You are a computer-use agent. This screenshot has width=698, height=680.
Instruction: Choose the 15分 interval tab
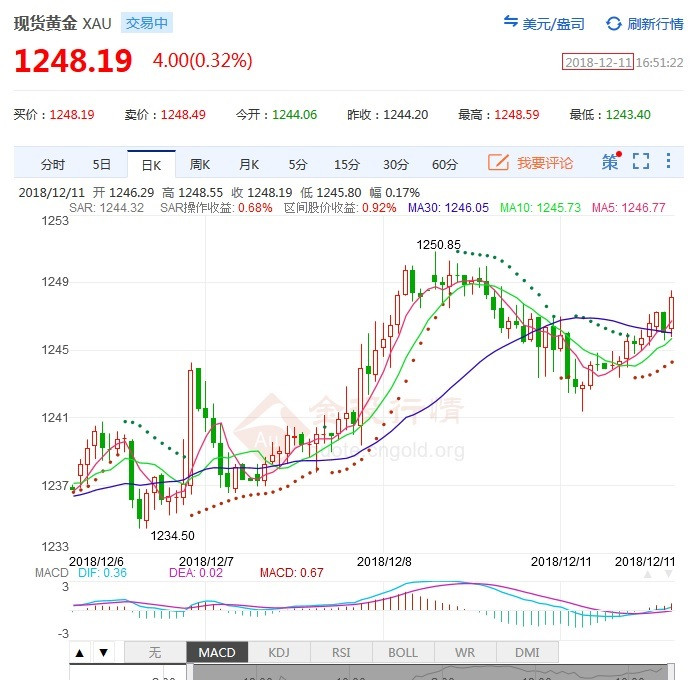click(x=347, y=164)
